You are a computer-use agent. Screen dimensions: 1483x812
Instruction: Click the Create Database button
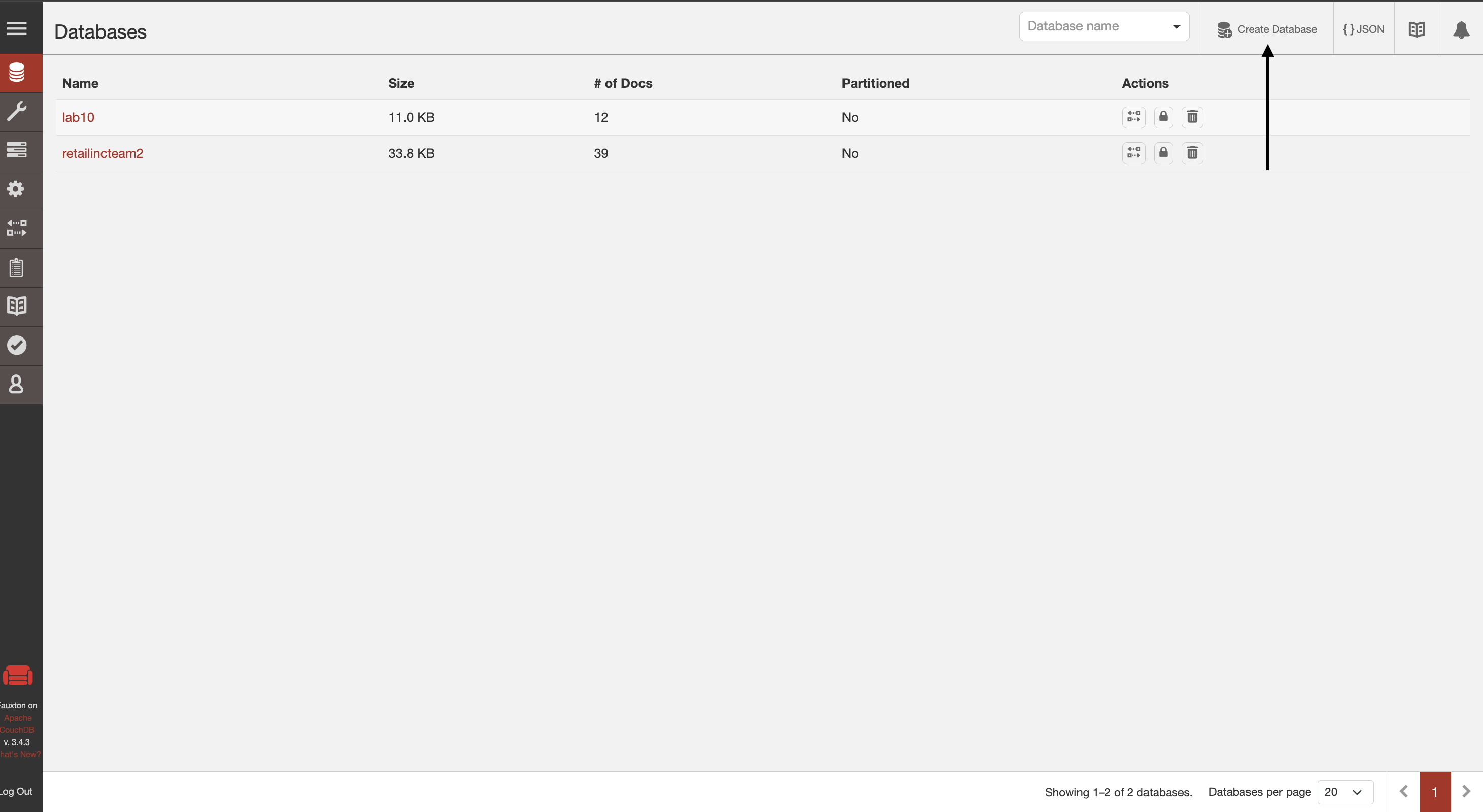pyautogui.click(x=1266, y=29)
